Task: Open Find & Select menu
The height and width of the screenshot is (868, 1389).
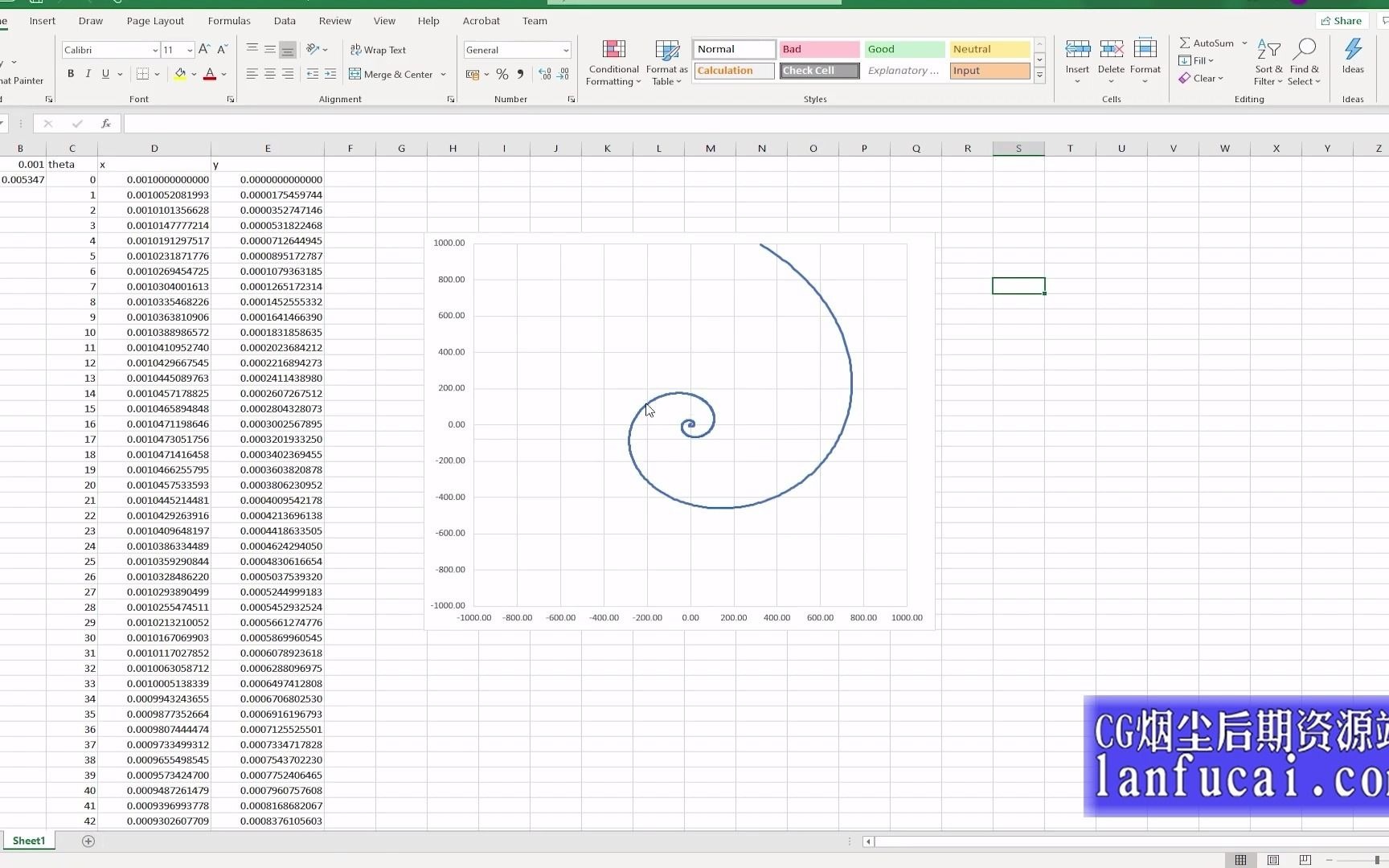Action: click(1304, 63)
